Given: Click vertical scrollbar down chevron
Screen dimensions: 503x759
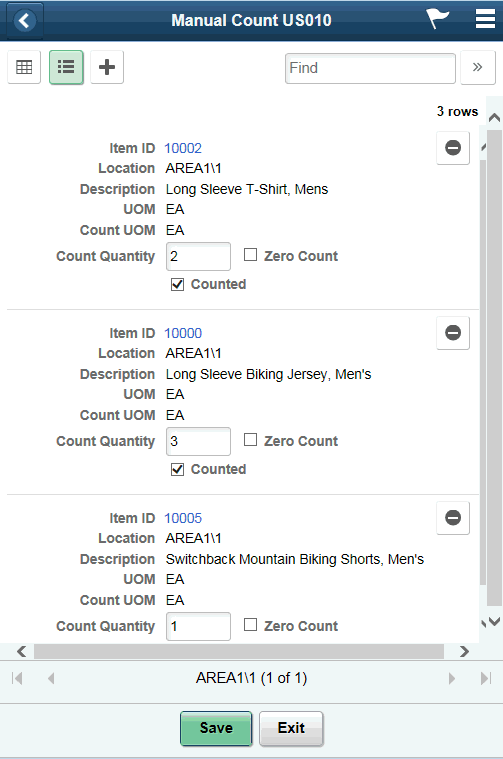Looking at the screenshot, I should point(494,622).
